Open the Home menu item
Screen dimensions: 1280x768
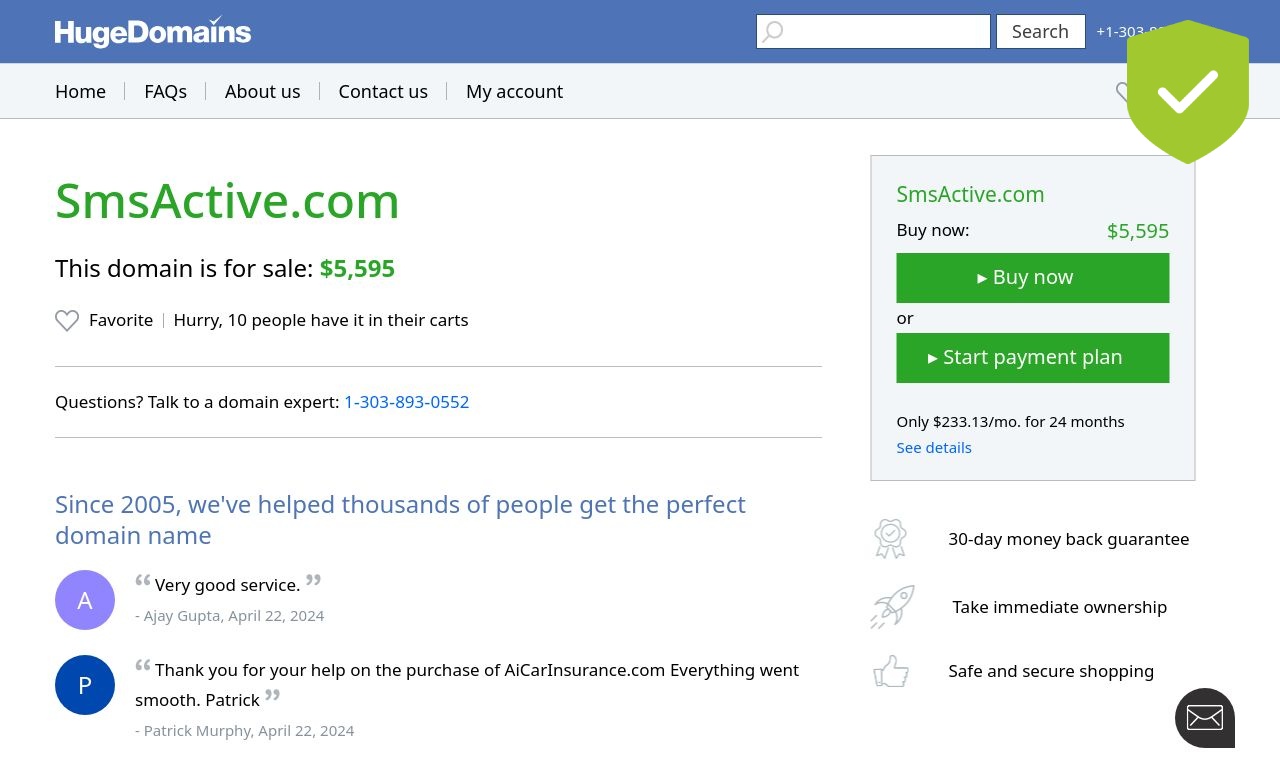point(80,91)
